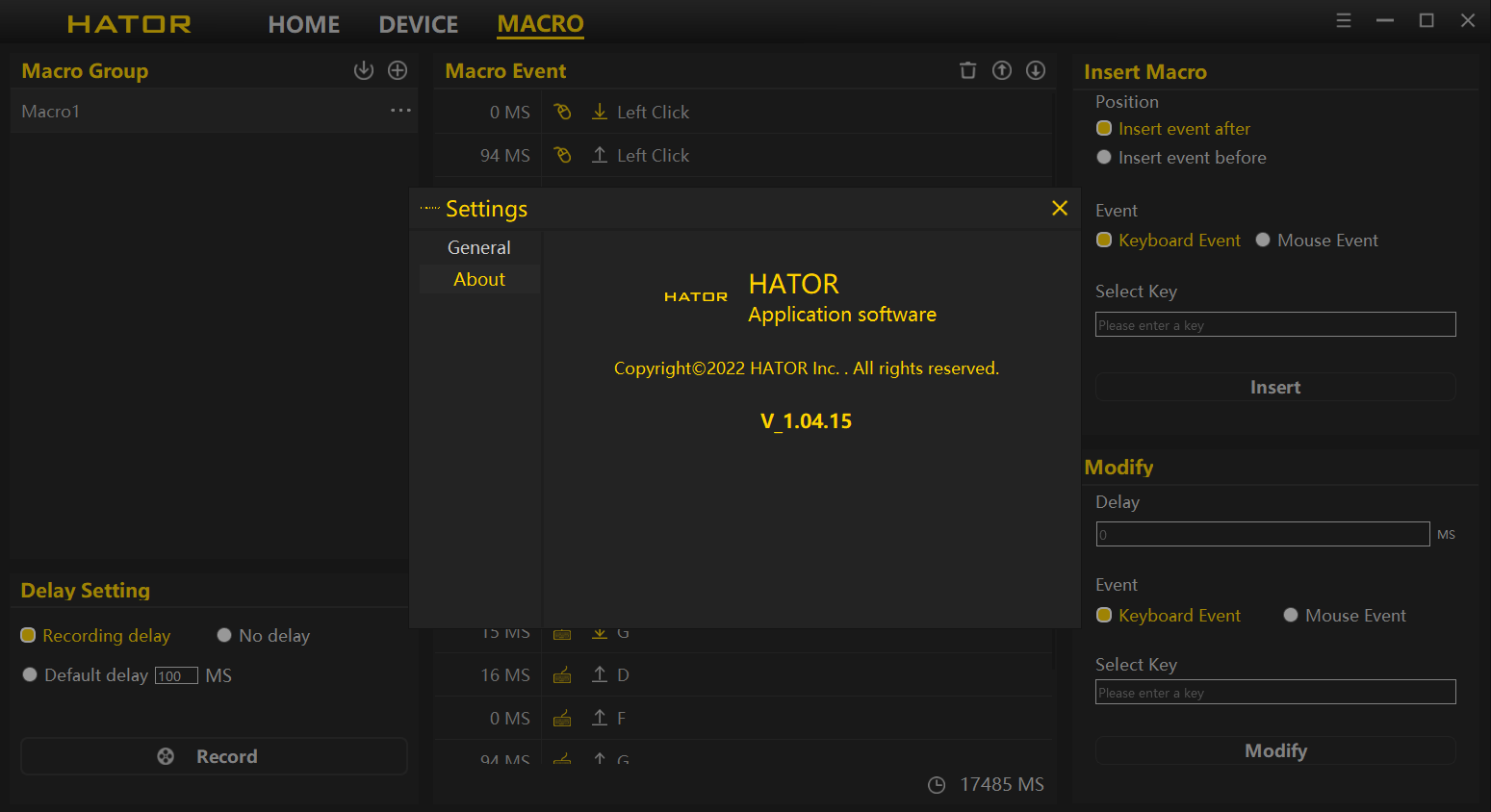Image resolution: width=1491 pixels, height=812 pixels.
Task: Edit the default delay value 100
Action: pos(176,675)
